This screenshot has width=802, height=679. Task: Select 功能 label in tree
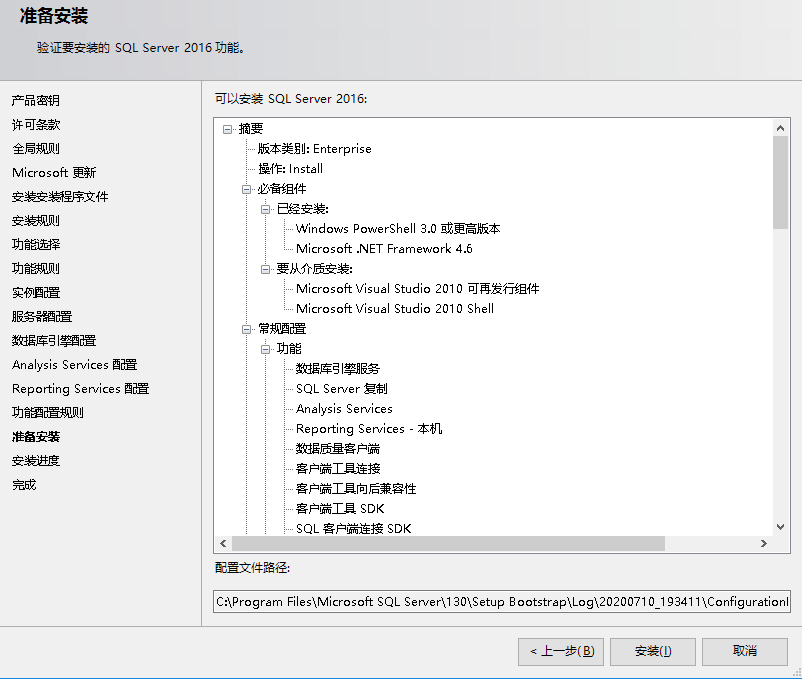pyautogui.click(x=289, y=349)
